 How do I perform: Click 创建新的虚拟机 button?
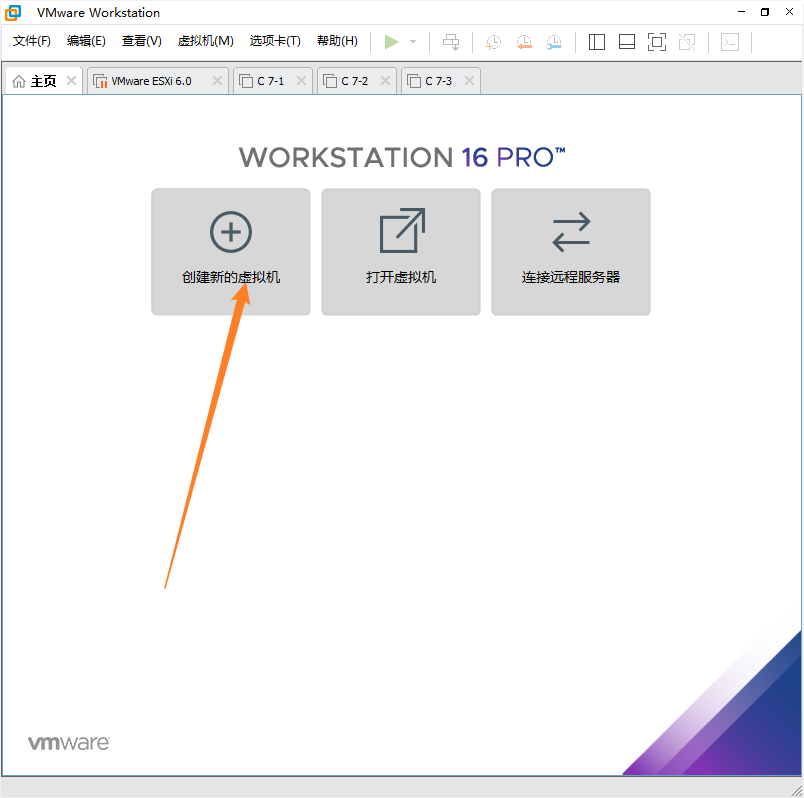pos(231,252)
